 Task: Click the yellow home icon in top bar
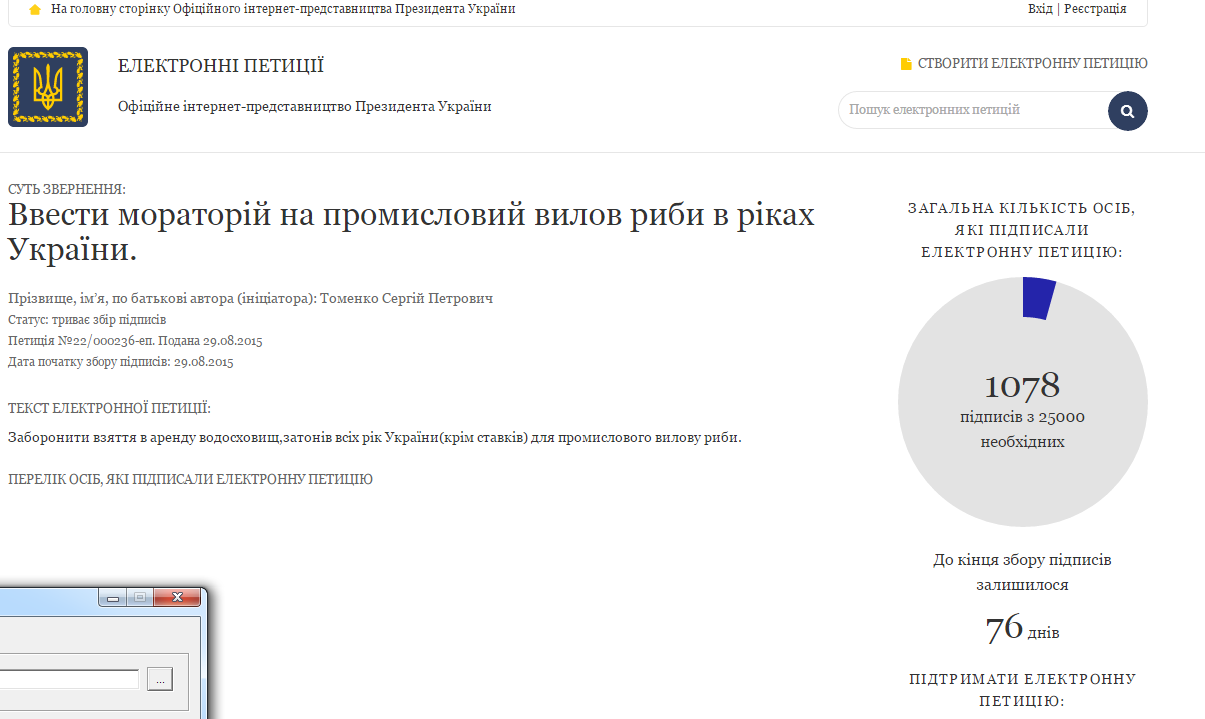(x=35, y=9)
